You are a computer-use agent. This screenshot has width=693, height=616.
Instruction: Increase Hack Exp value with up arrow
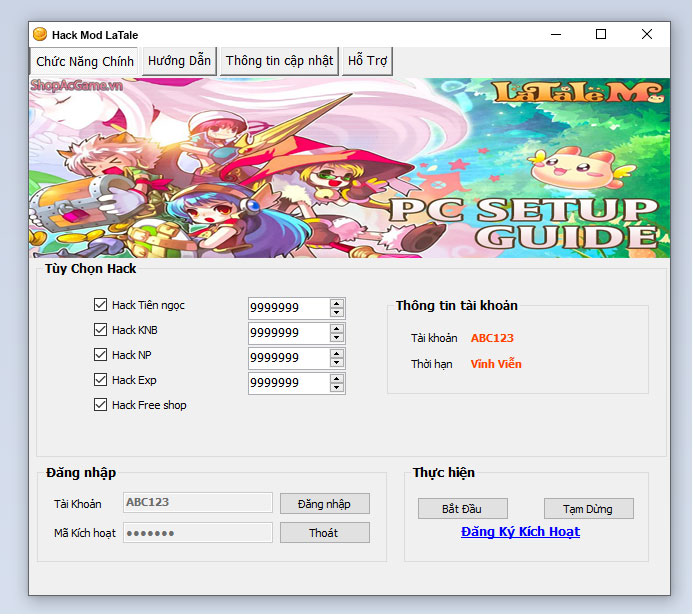[x=337, y=378]
